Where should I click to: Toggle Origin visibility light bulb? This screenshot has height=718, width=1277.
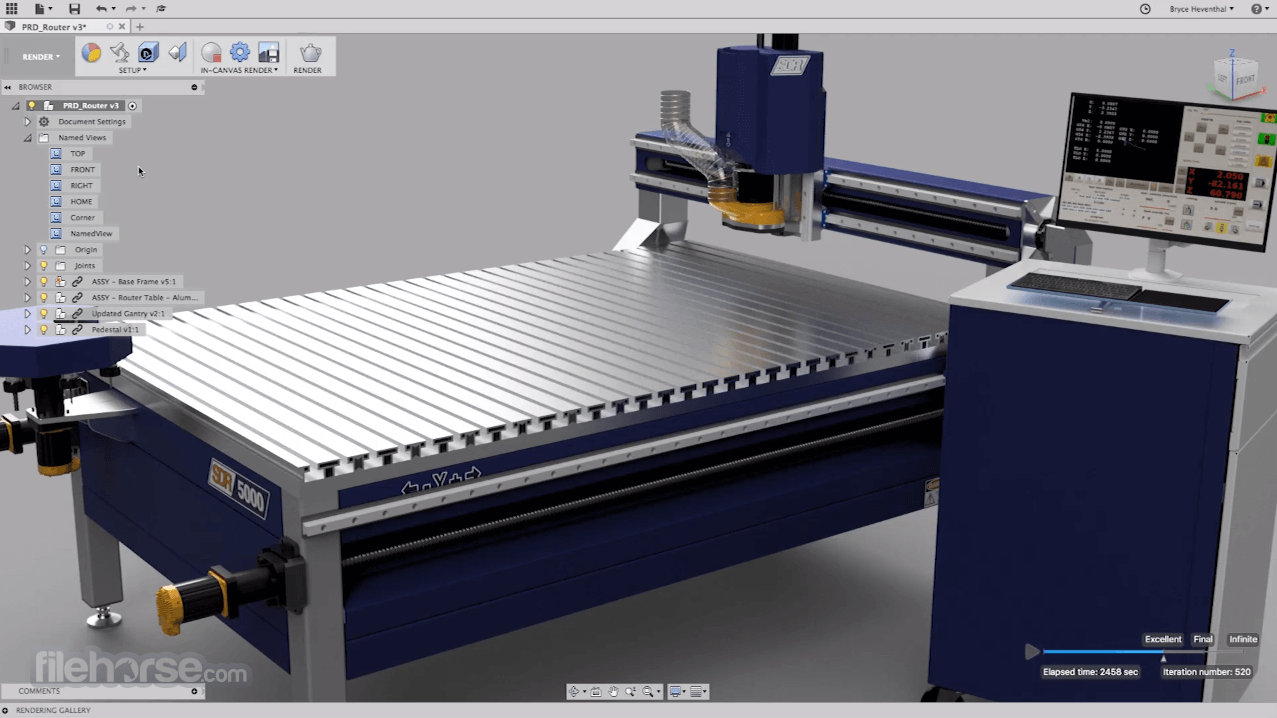[x=43, y=250]
